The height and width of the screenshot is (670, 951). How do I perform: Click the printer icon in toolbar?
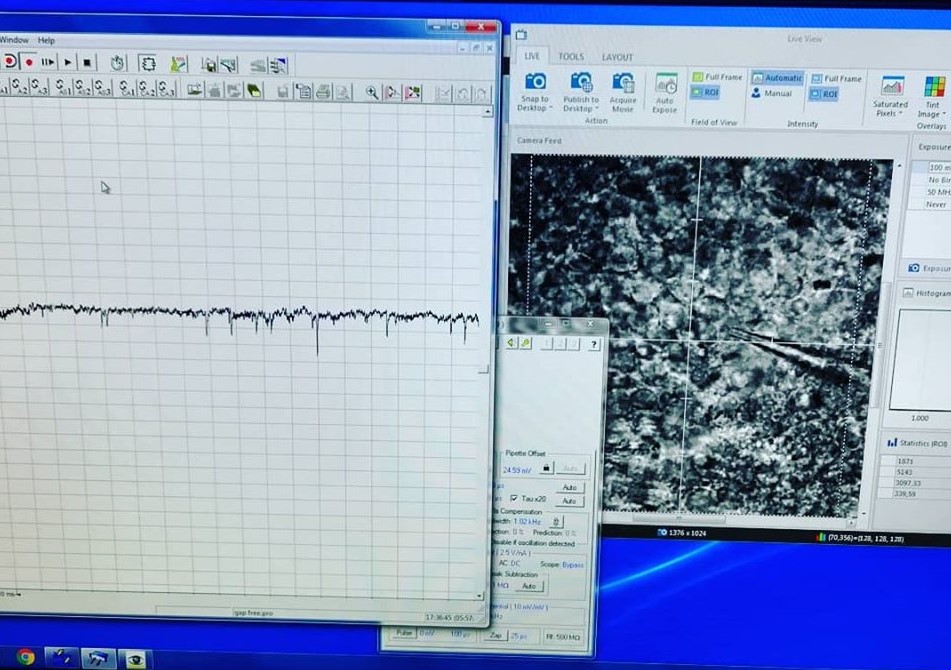point(323,92)
